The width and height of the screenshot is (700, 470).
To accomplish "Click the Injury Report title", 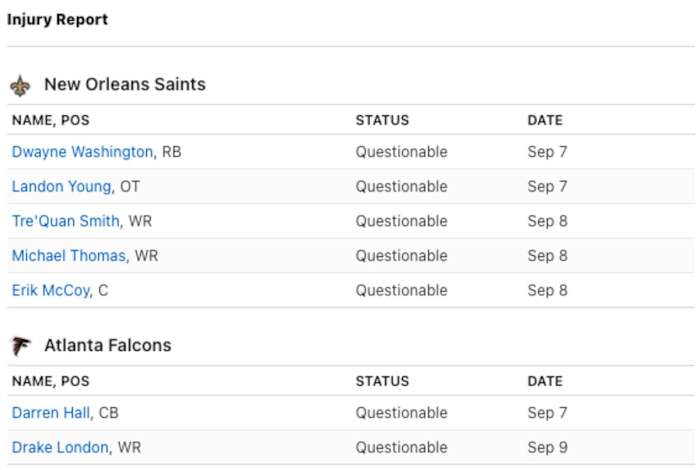I will (57, 19).
